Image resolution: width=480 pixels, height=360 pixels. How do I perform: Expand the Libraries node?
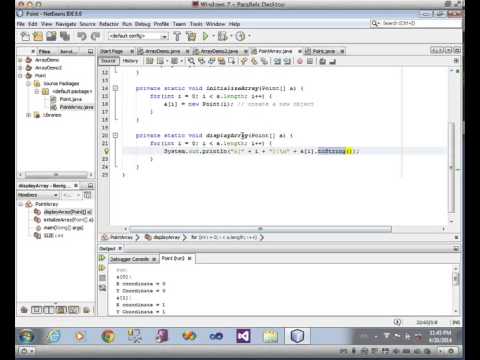(x=29, y=115)
